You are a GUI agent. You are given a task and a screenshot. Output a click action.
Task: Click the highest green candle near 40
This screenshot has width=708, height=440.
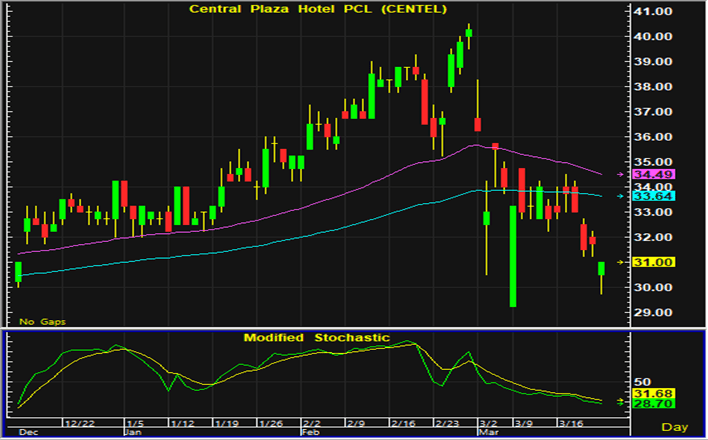[x=469, y=33]
